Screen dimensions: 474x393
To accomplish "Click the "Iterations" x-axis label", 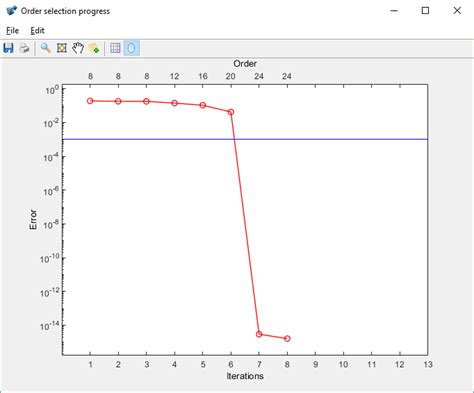I will tap(245, 376).
